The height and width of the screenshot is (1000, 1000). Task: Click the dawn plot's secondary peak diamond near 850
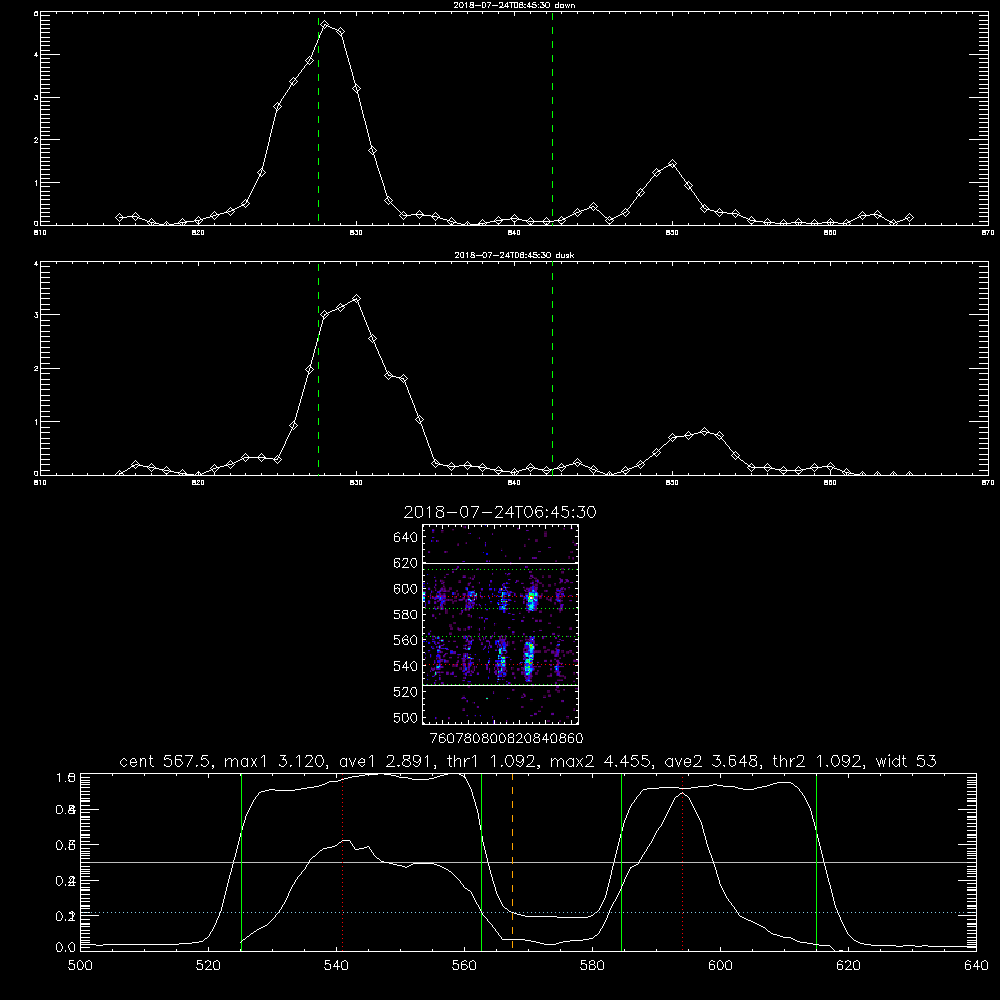(672, 163)
